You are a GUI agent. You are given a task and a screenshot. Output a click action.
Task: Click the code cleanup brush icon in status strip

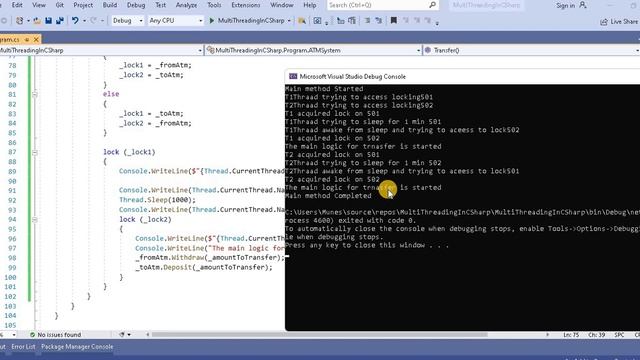(x=122, y=335)
